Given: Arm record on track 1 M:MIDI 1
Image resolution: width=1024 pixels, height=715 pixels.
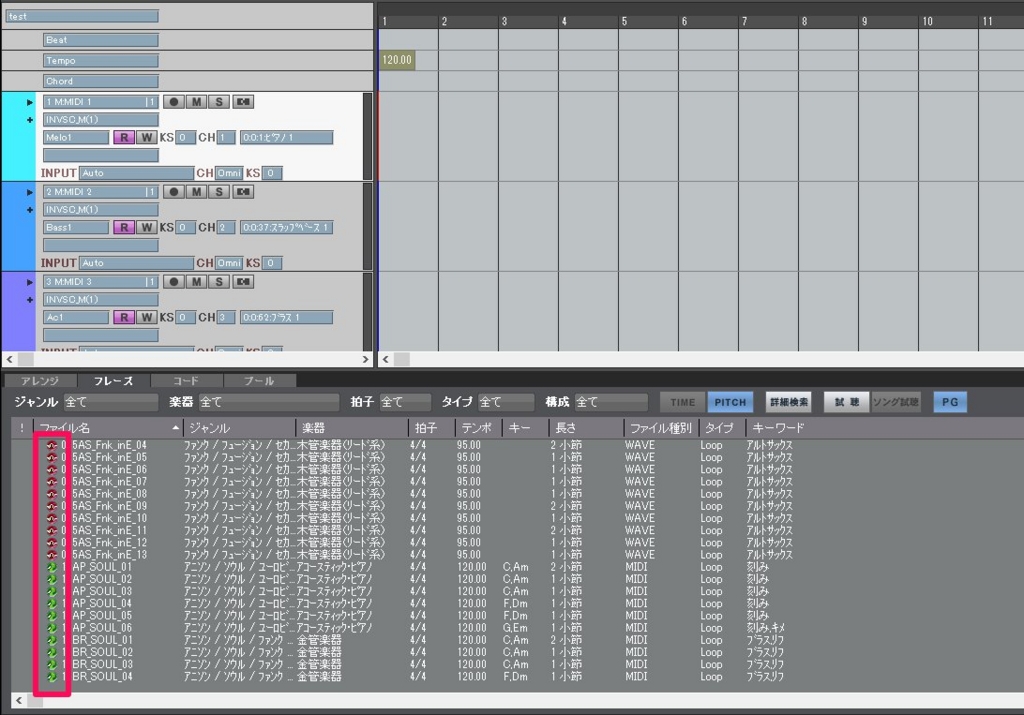Looking at the screenshot, I should pyautogui.click(x=173, y=102).
